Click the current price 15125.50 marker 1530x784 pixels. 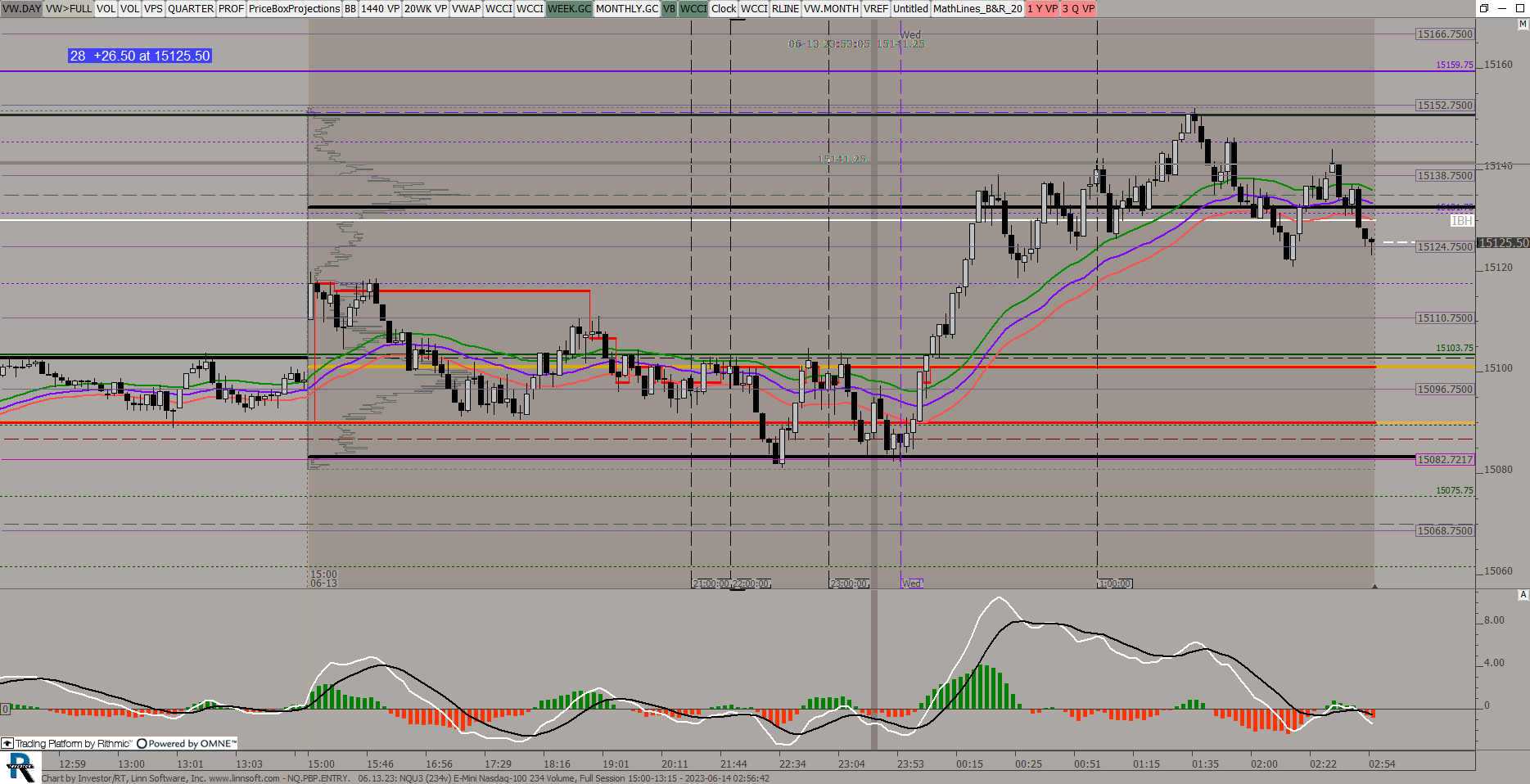tap(1503, 243)
